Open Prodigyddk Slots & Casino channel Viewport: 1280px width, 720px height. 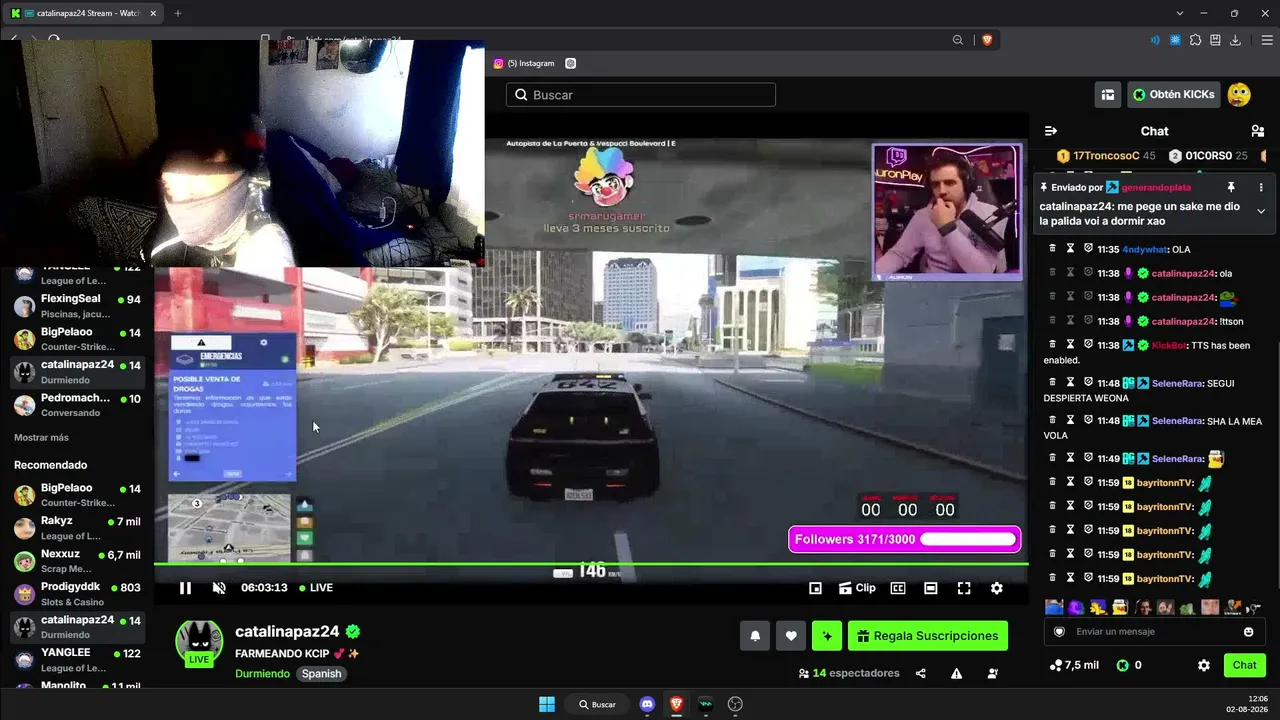click(77, 594)
